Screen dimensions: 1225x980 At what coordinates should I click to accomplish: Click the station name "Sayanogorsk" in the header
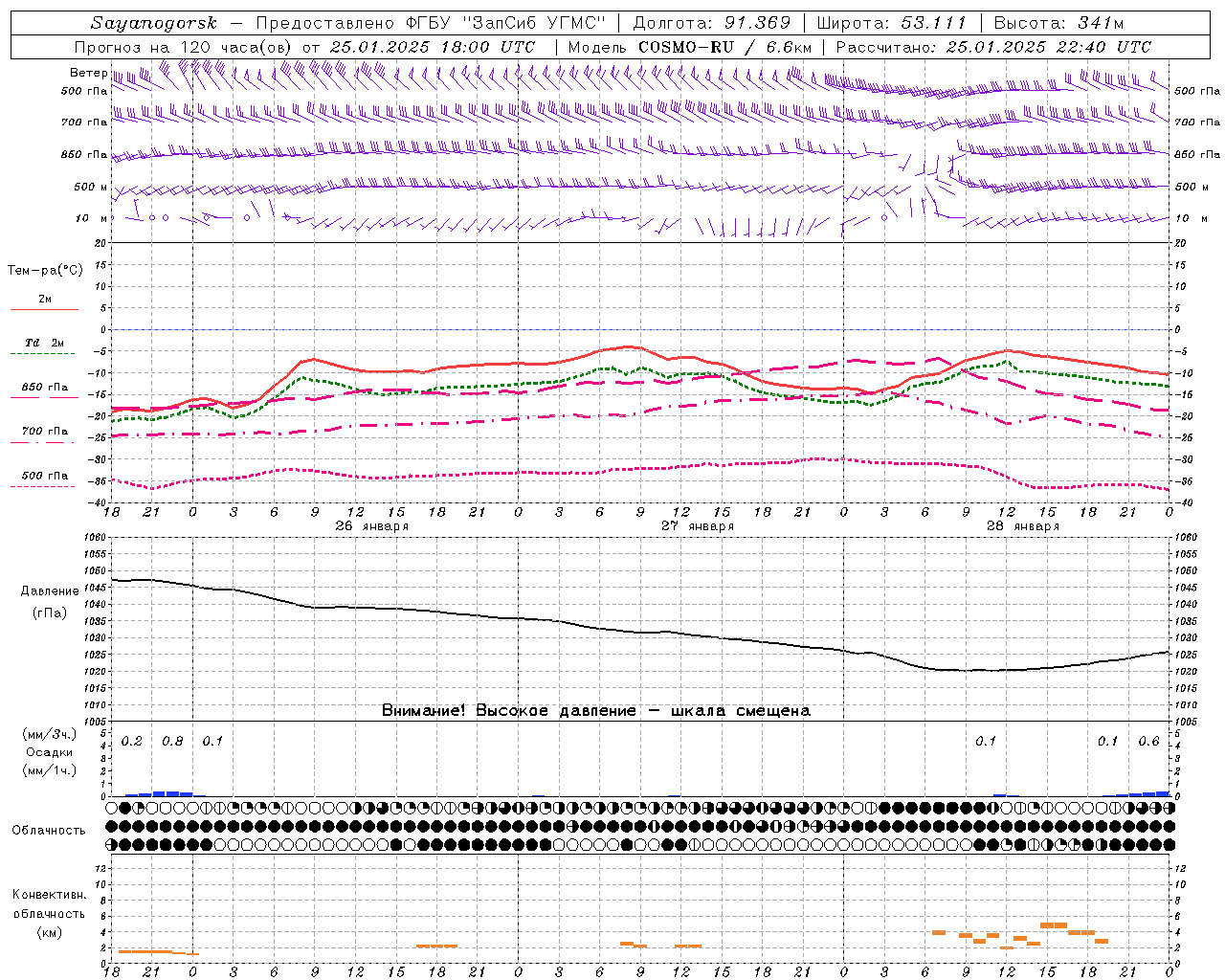pyautogui.click(x=154, y=23)
